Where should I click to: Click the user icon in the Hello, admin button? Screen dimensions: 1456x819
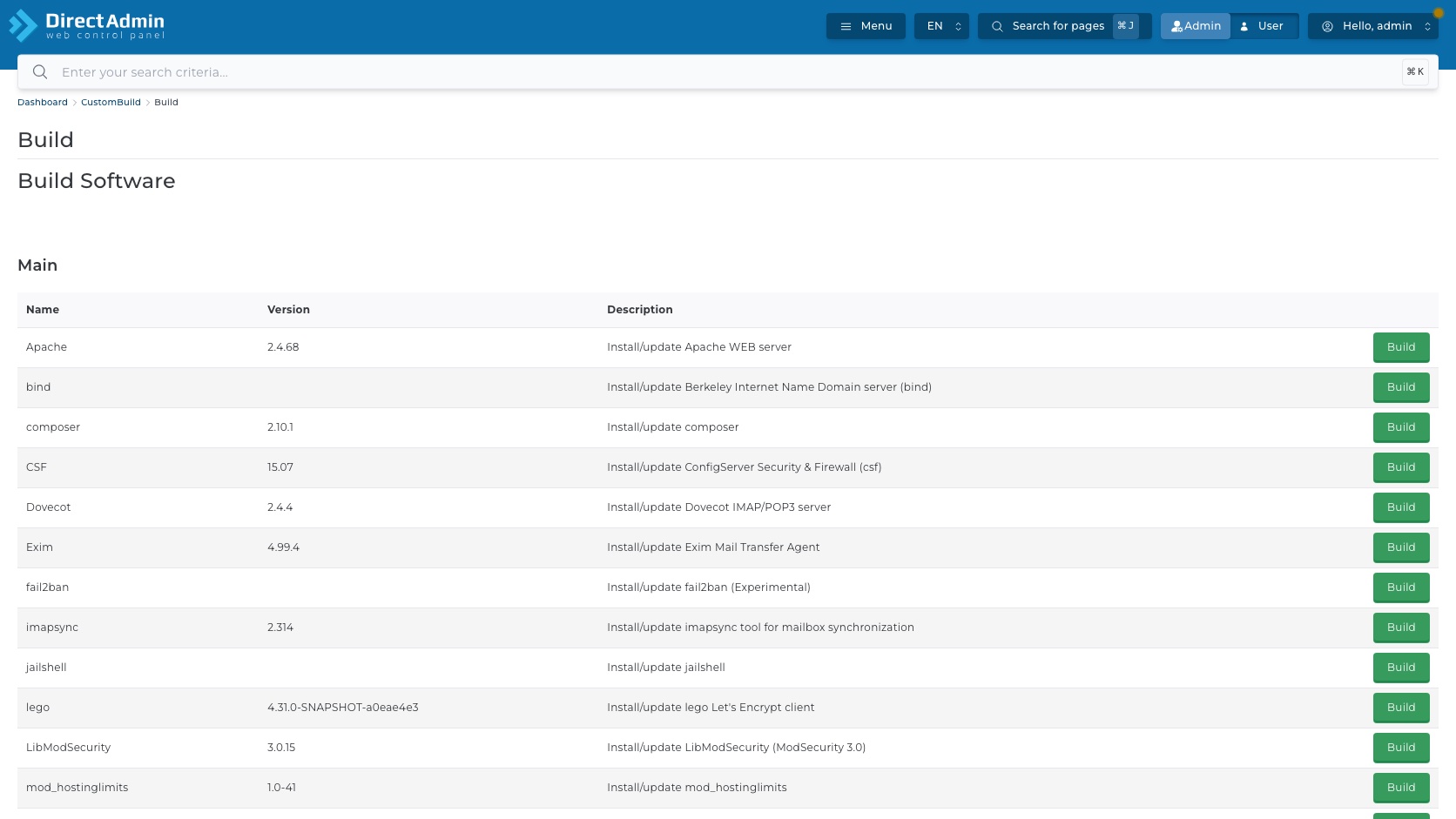click(1327, 26)
